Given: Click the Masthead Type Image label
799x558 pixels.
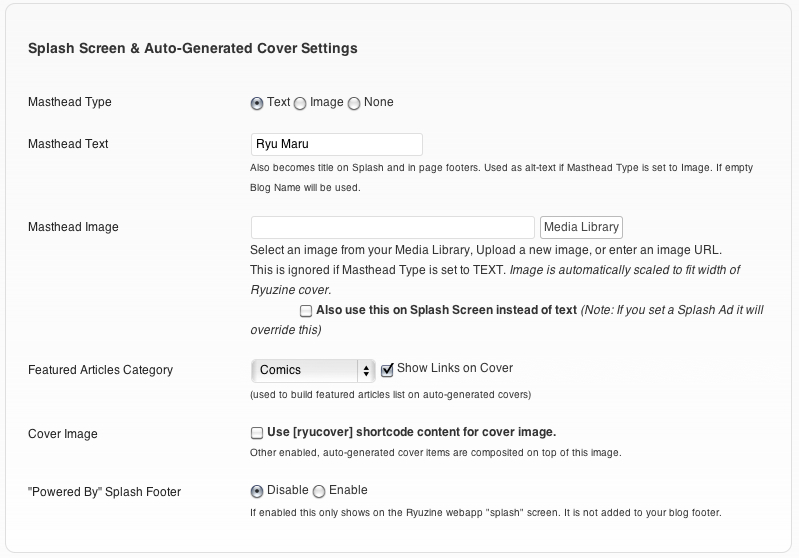Looking at the screenshot, I should 327,102.
